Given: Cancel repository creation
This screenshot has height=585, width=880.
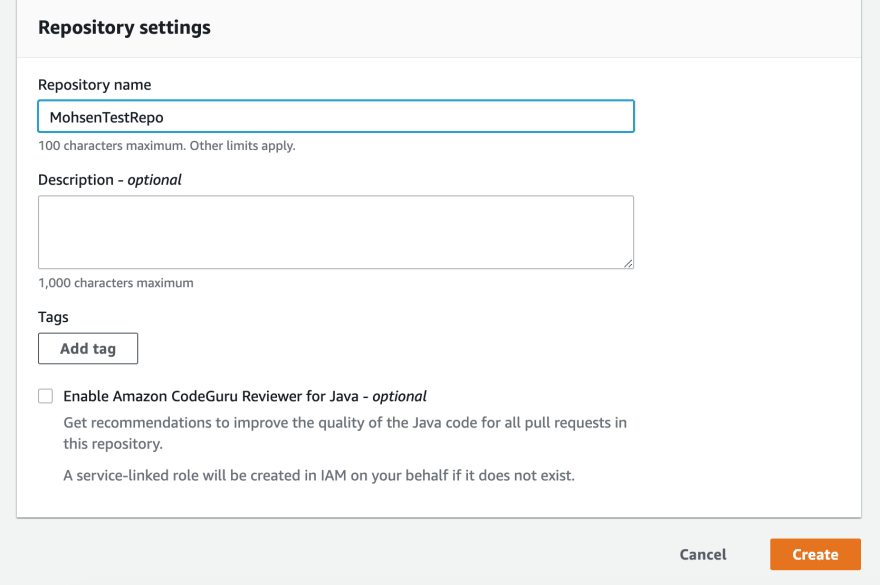Looking at the screenshot, I should click(x=703, y=555).
